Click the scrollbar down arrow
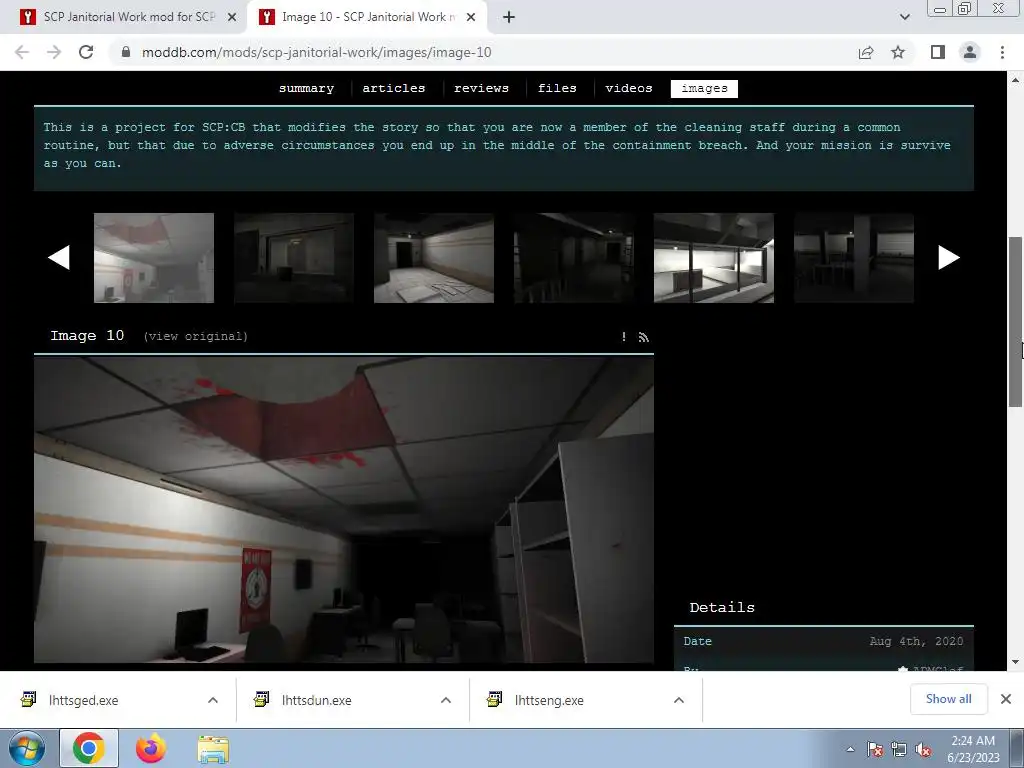Image resolution: width=1024 pixels, height=768 pixels. pyautogui.click(x=1016, y=662)
